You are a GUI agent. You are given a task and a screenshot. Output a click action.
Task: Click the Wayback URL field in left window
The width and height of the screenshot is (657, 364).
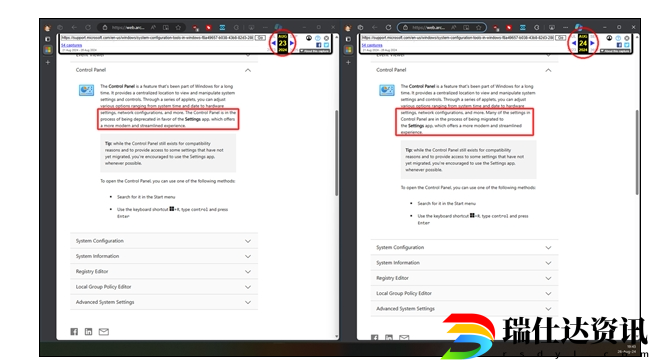click(157, 38)
